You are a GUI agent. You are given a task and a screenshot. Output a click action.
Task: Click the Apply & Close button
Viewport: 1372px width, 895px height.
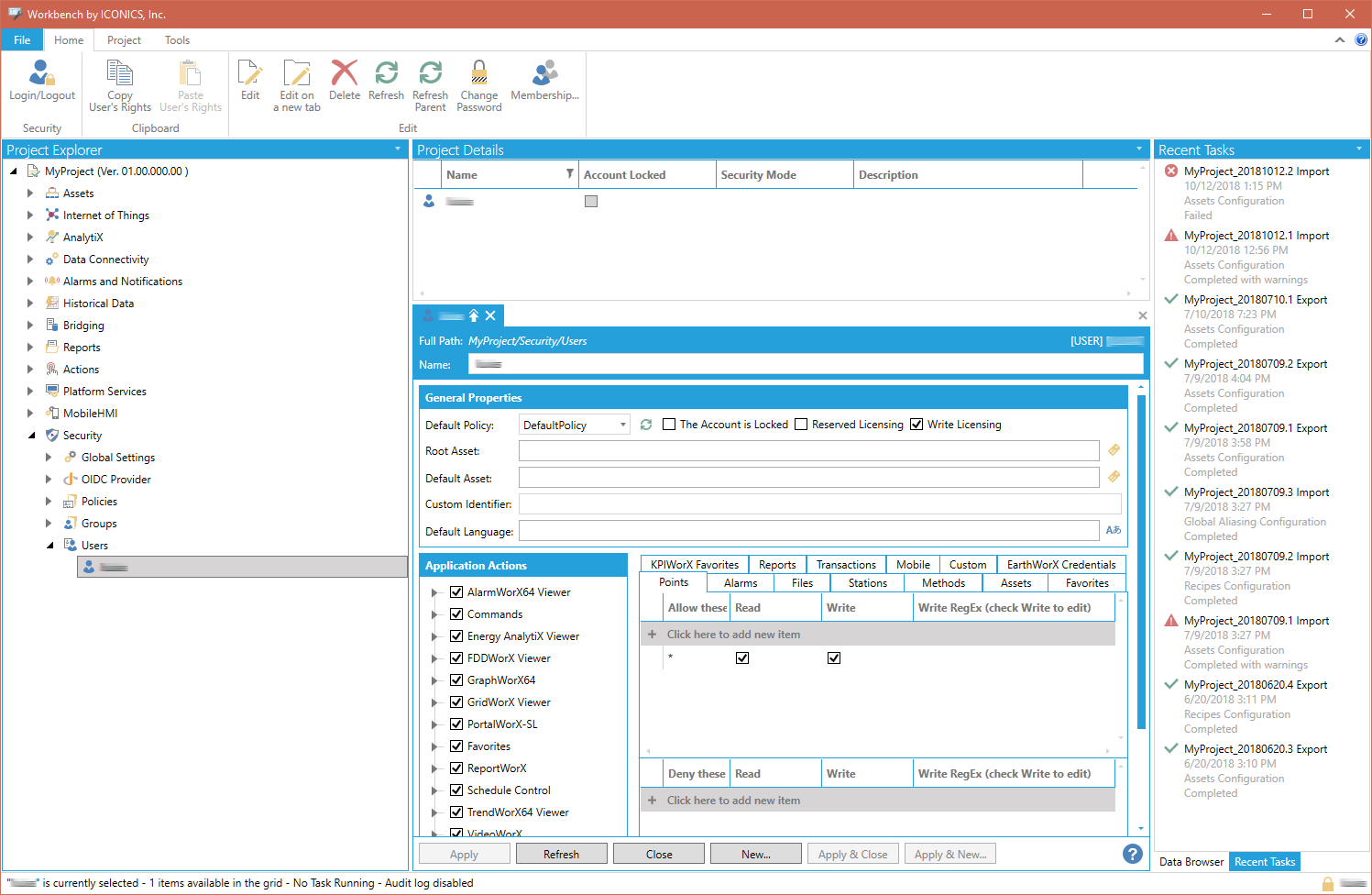coord(852,854)
